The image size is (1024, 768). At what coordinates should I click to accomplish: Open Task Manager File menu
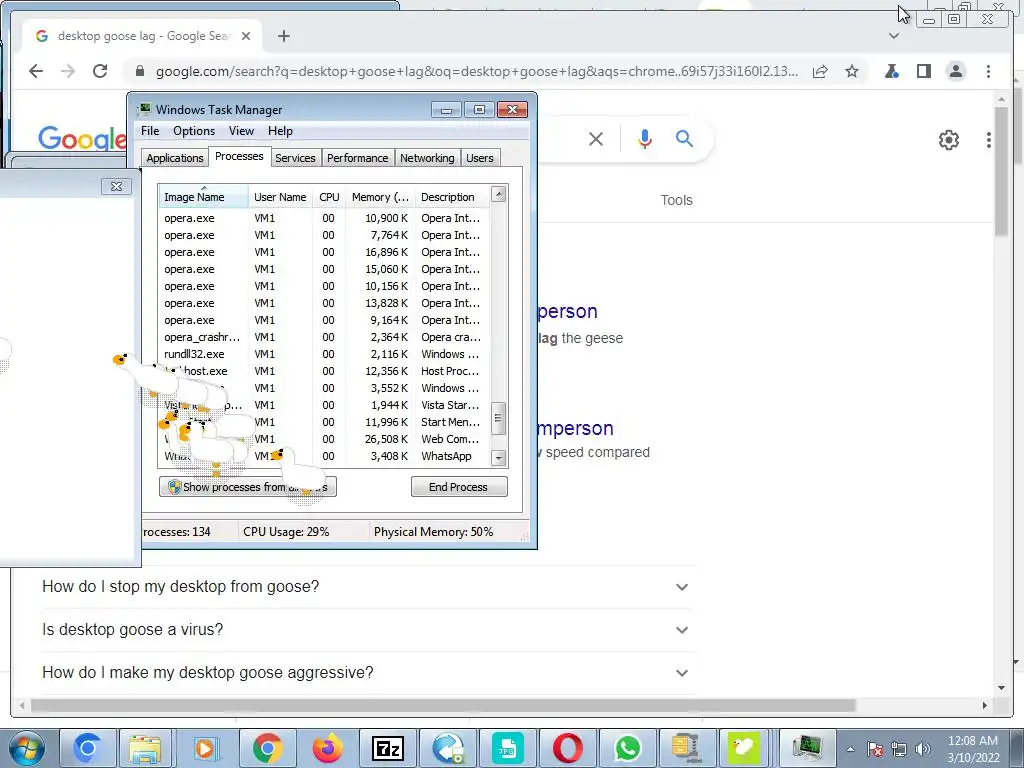(x=150, y=131)
